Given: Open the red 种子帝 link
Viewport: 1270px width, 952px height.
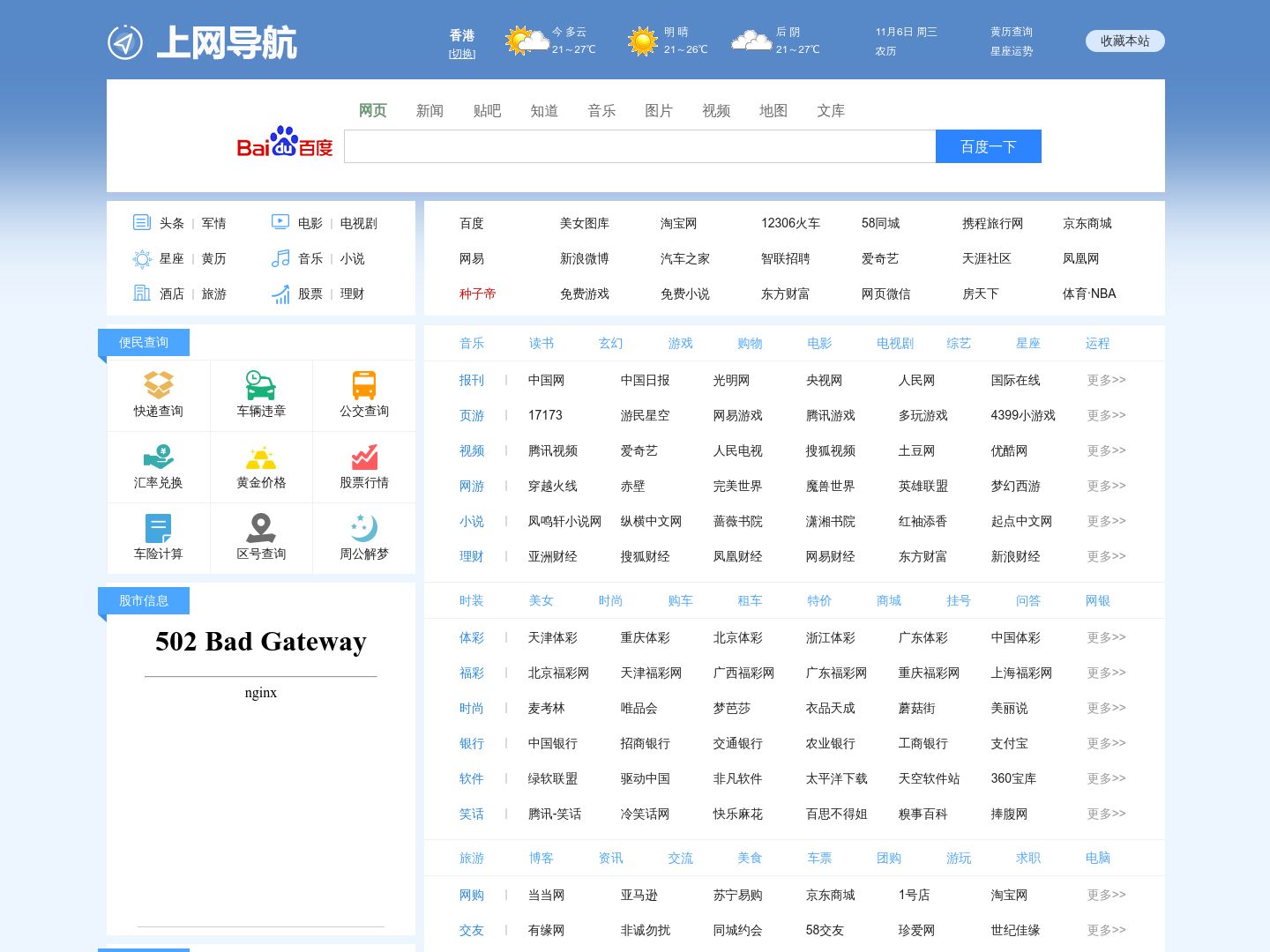Looking at the screenshot, I should (x=478, y=294).
